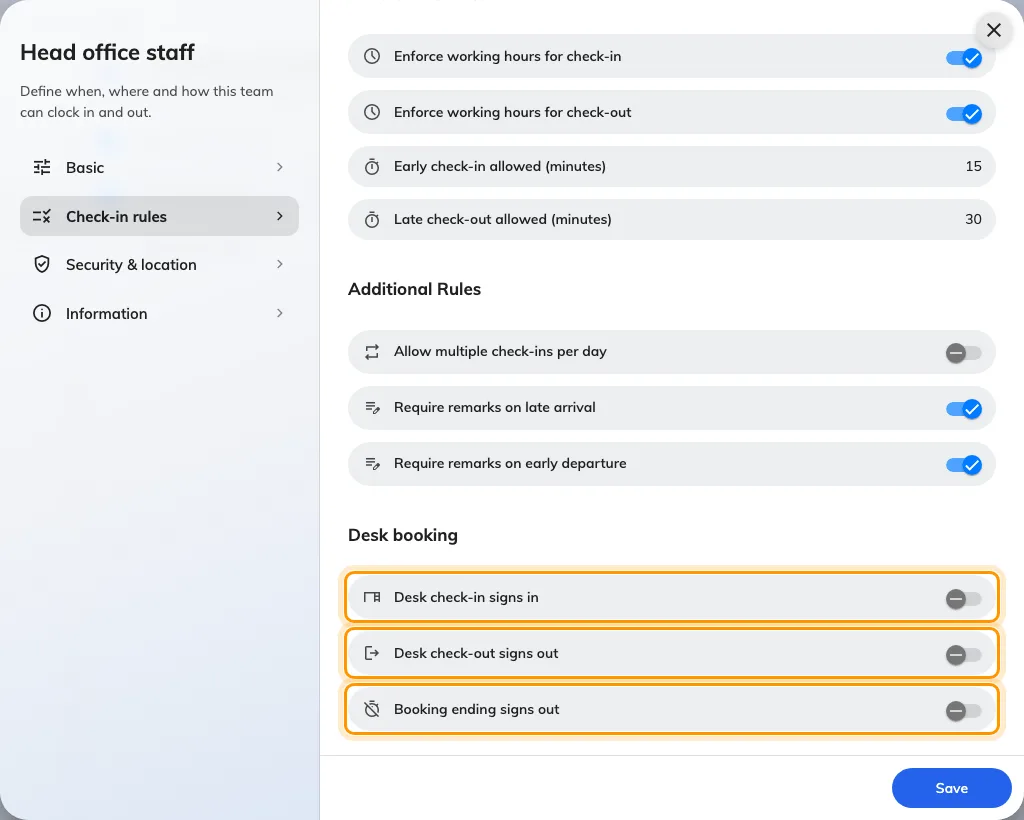
Task: Click repeat icon for Allow multiple check-ins
Action: click(372, 352)
